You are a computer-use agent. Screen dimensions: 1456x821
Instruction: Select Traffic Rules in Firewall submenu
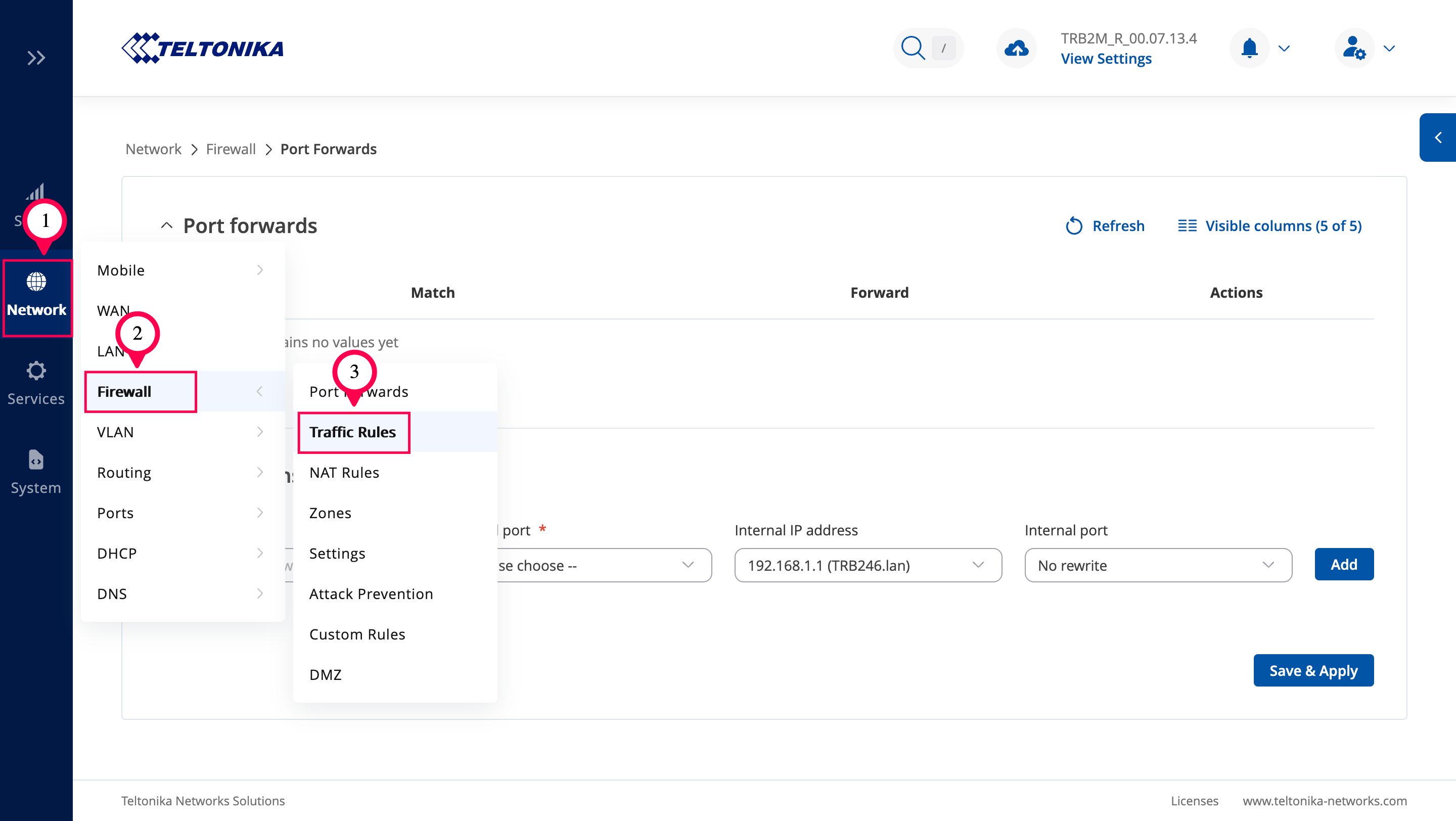click(x=353, y=432)
